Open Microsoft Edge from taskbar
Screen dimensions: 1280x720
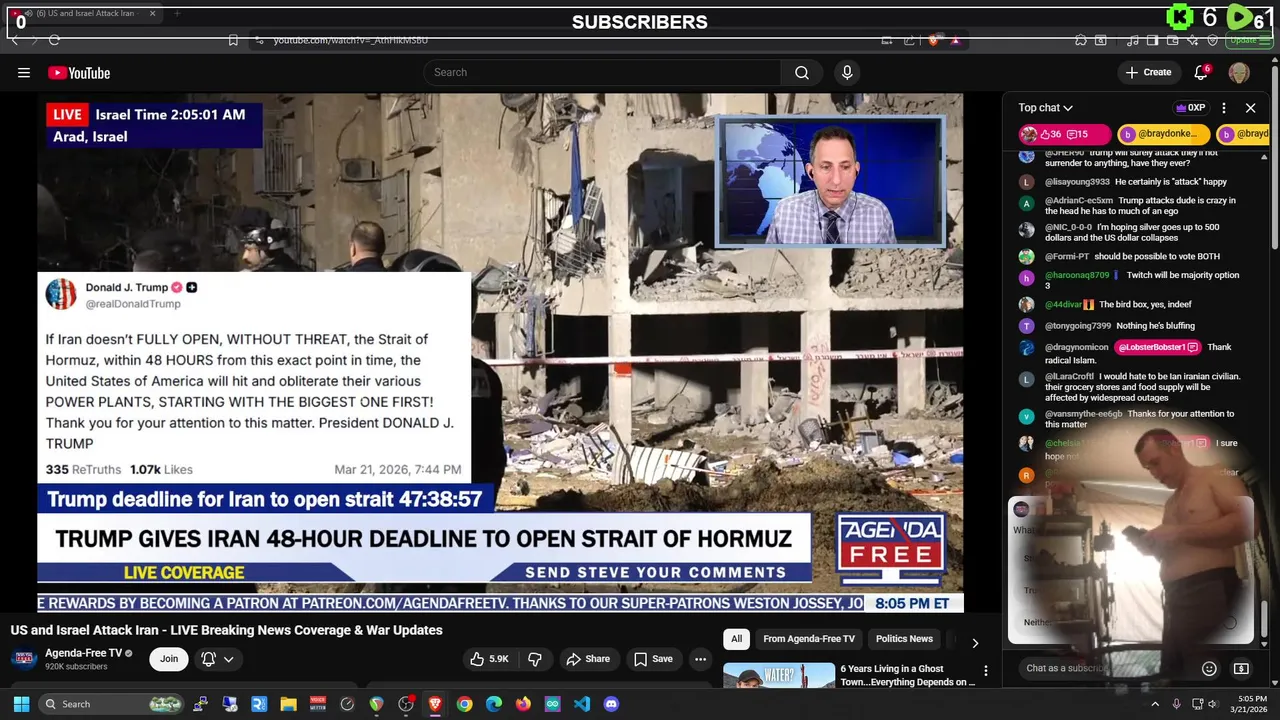494,704
